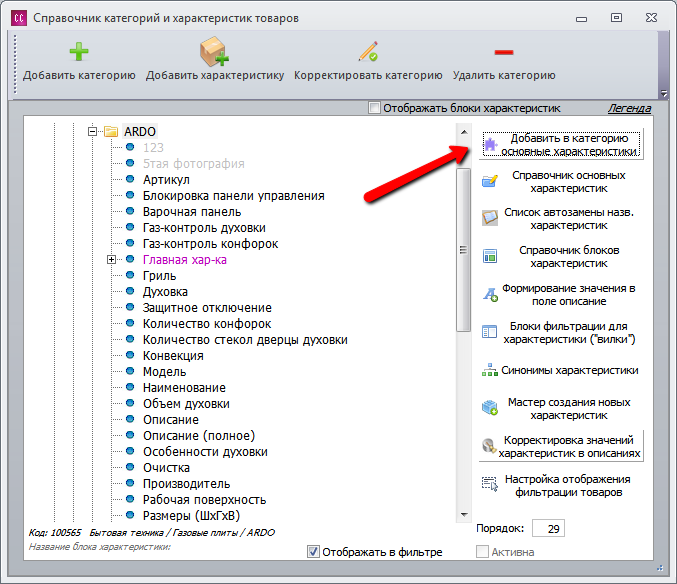This screenshot has width=677, height=584.
Task: Select Рабочая поверхность item
Action: point(204,499)
